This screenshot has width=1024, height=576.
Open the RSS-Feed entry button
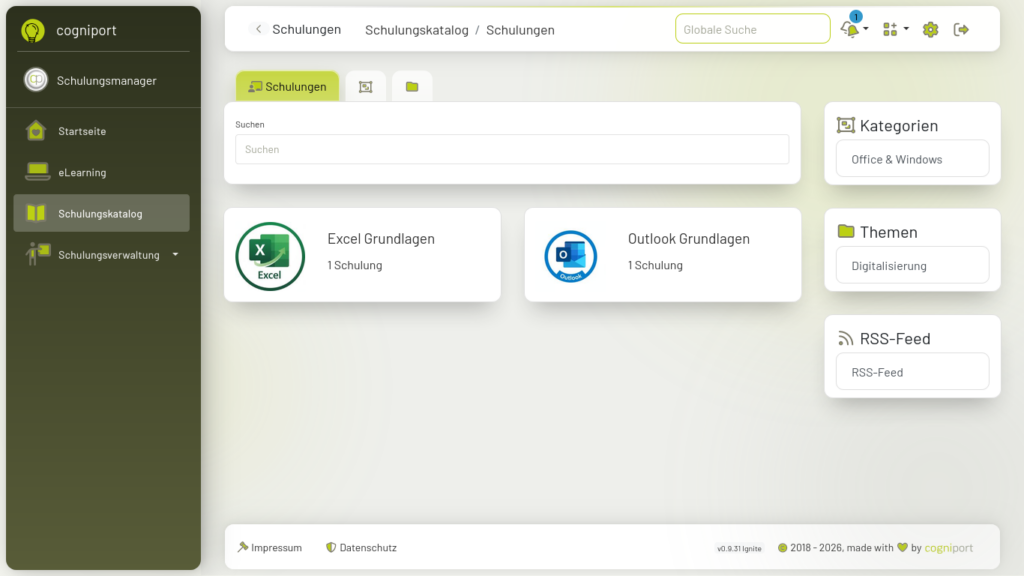click(x=912, y=372)
